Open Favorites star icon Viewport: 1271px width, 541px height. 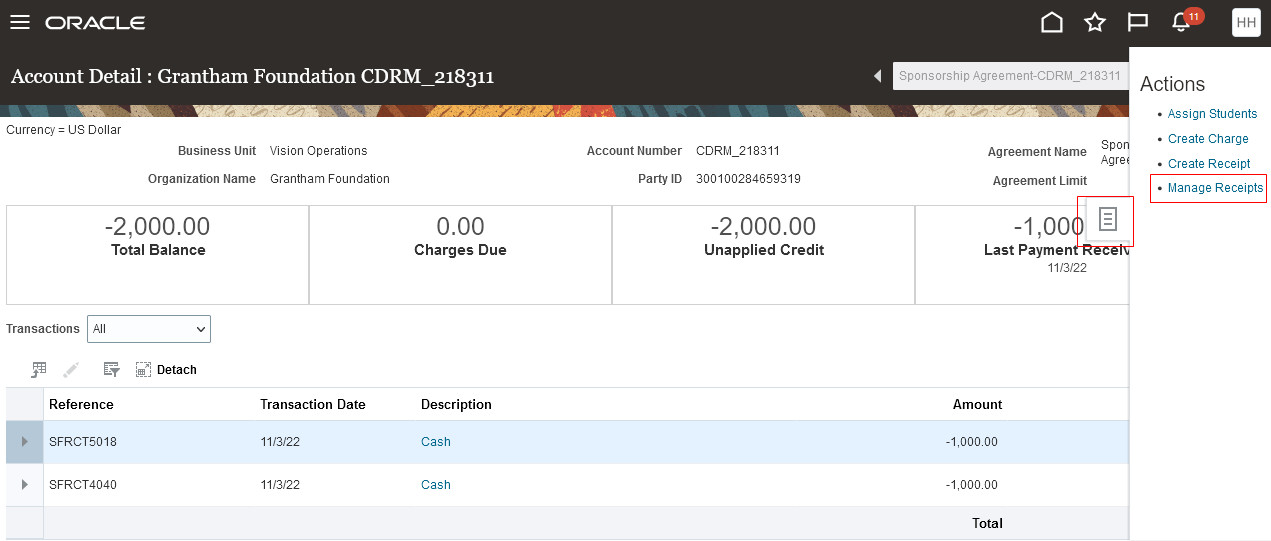tap(1095, 22)
